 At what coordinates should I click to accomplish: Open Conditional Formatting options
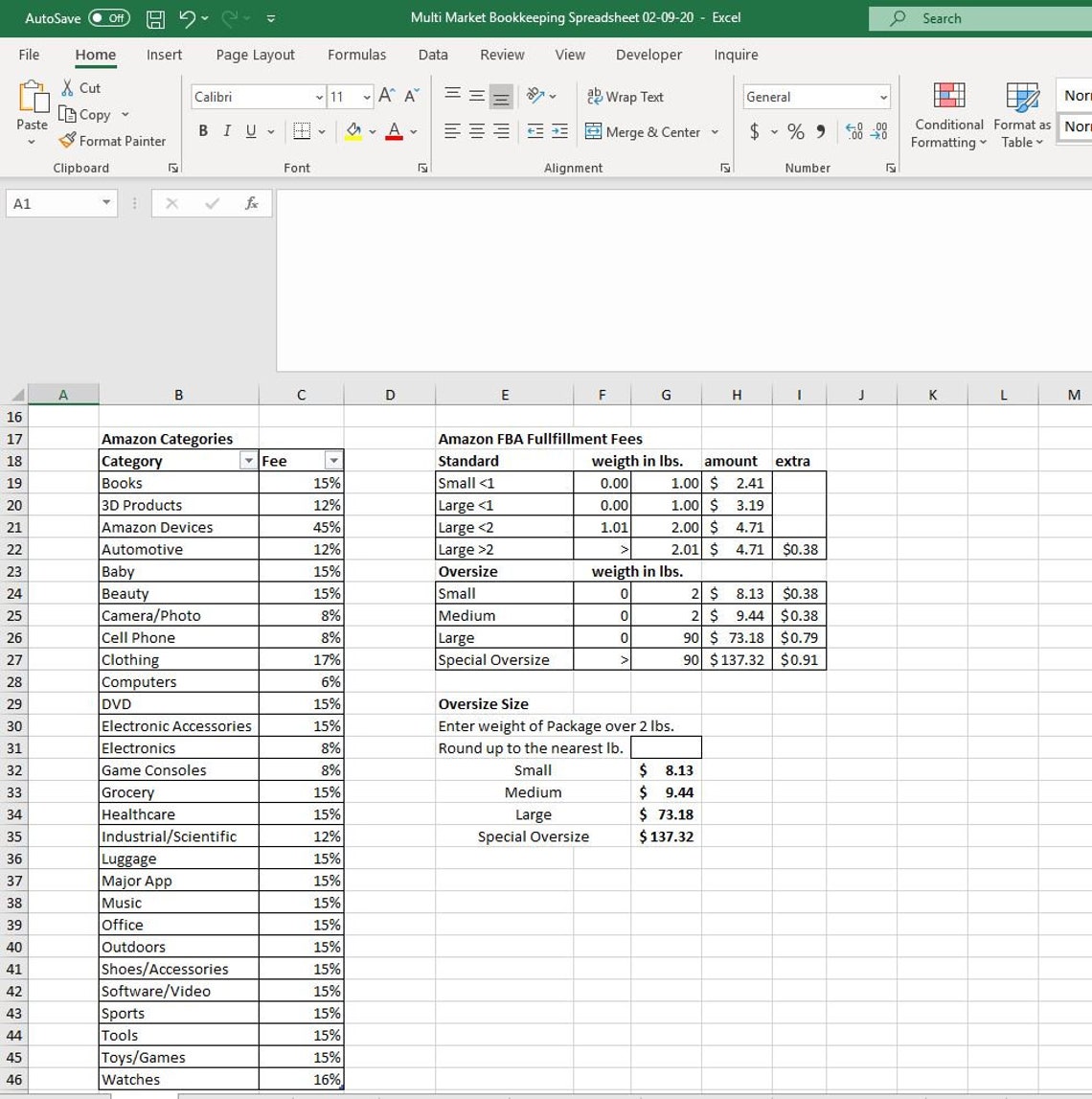[947, 115]
